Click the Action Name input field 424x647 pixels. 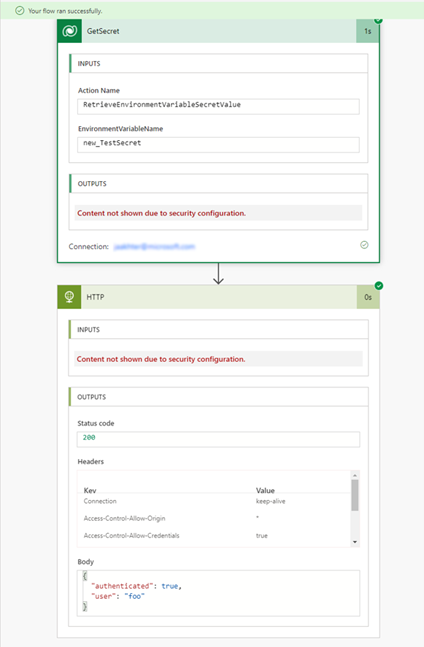coord(218,106)
